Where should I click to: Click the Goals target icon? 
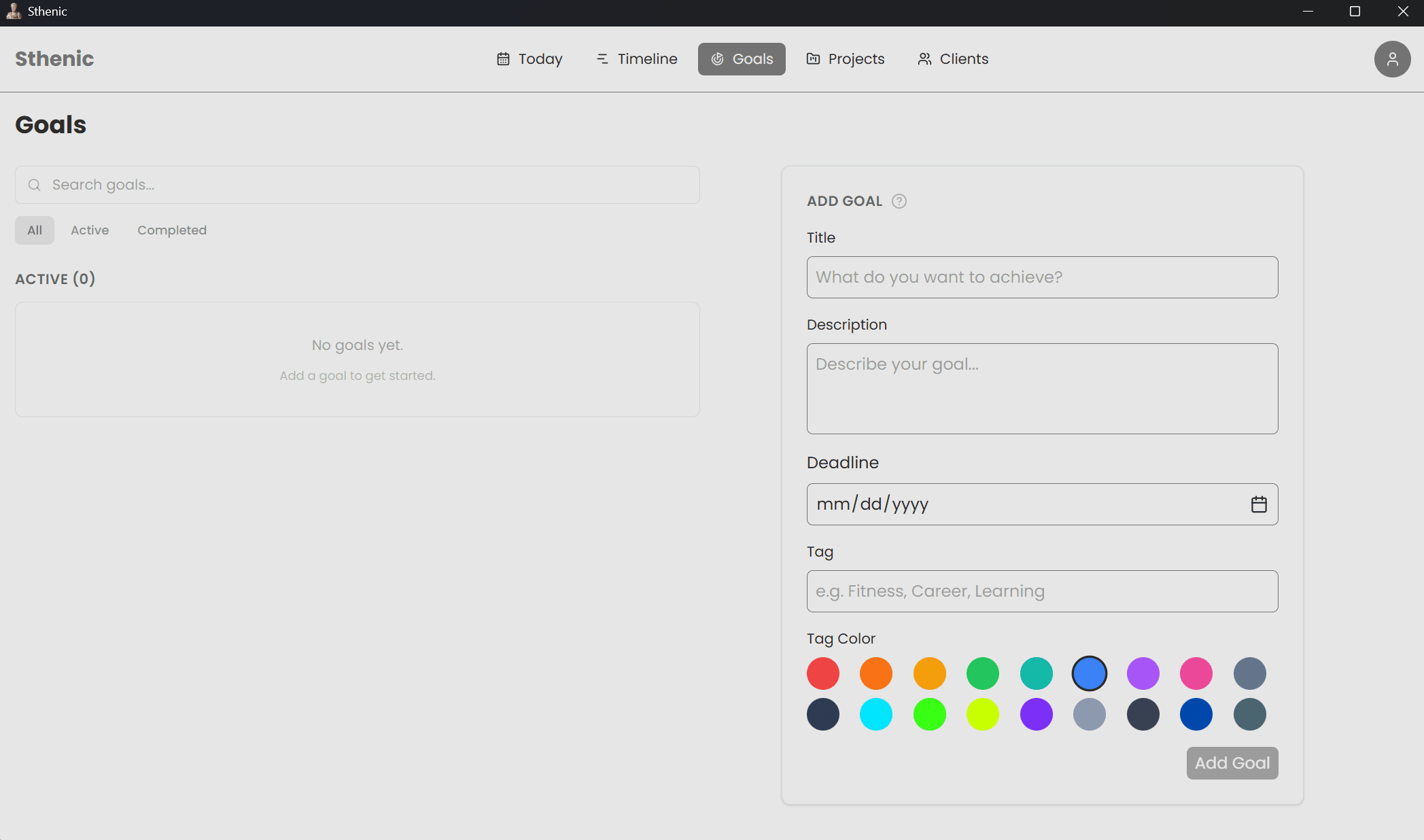click(x=717, y=59)
